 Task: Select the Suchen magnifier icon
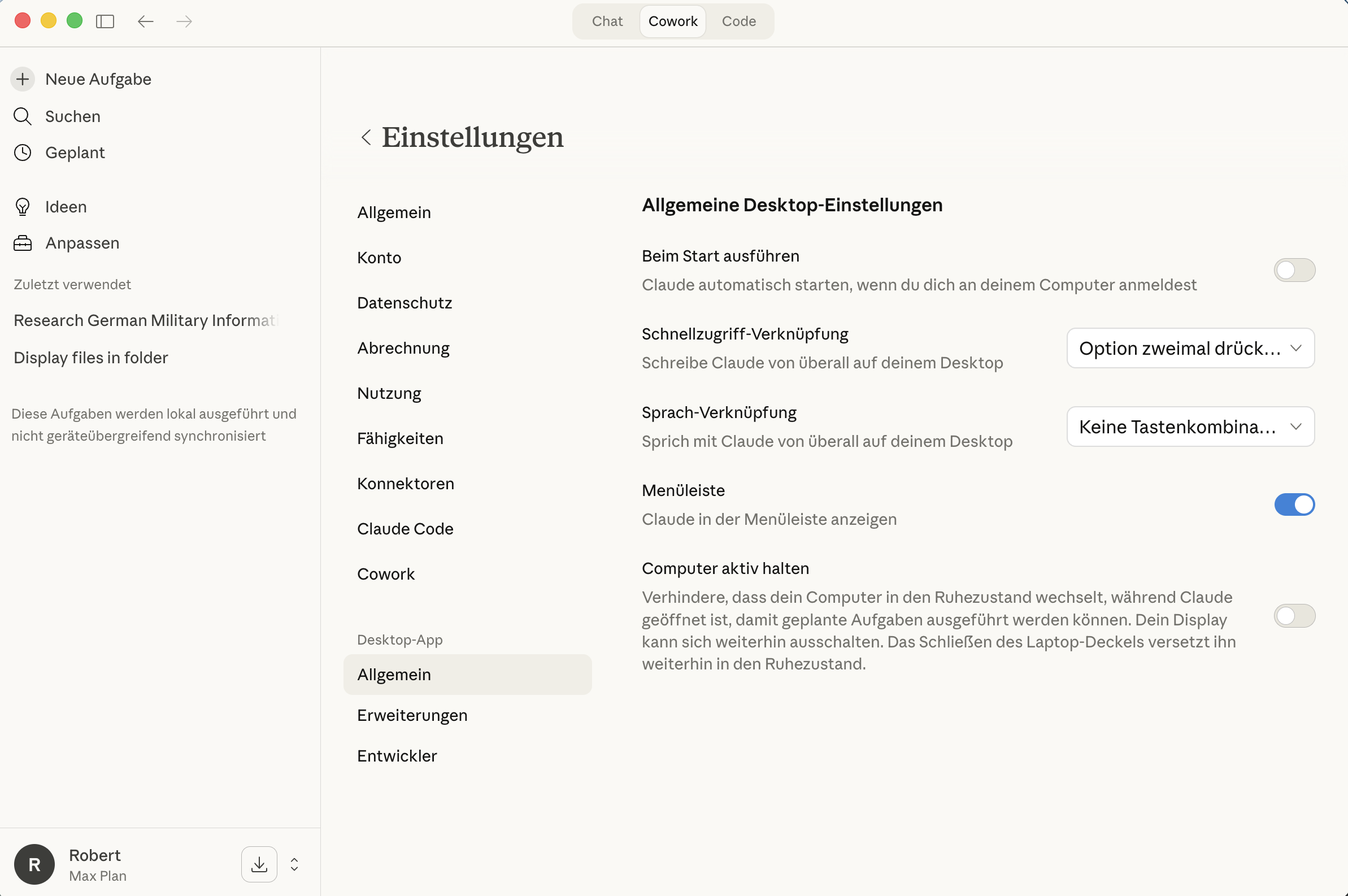[x=22, y=116]
